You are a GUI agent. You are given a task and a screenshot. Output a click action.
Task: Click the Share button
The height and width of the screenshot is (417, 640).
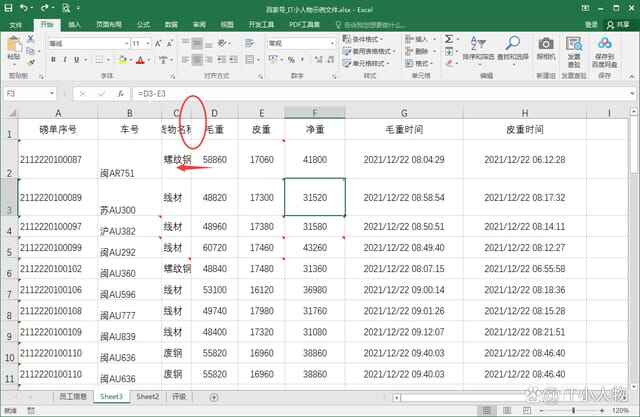pyautogui.click(x=618, y=25)
